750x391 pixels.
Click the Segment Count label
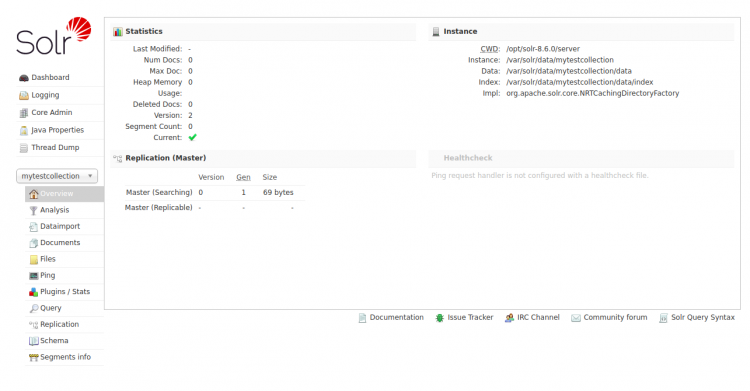click(154, 127)
